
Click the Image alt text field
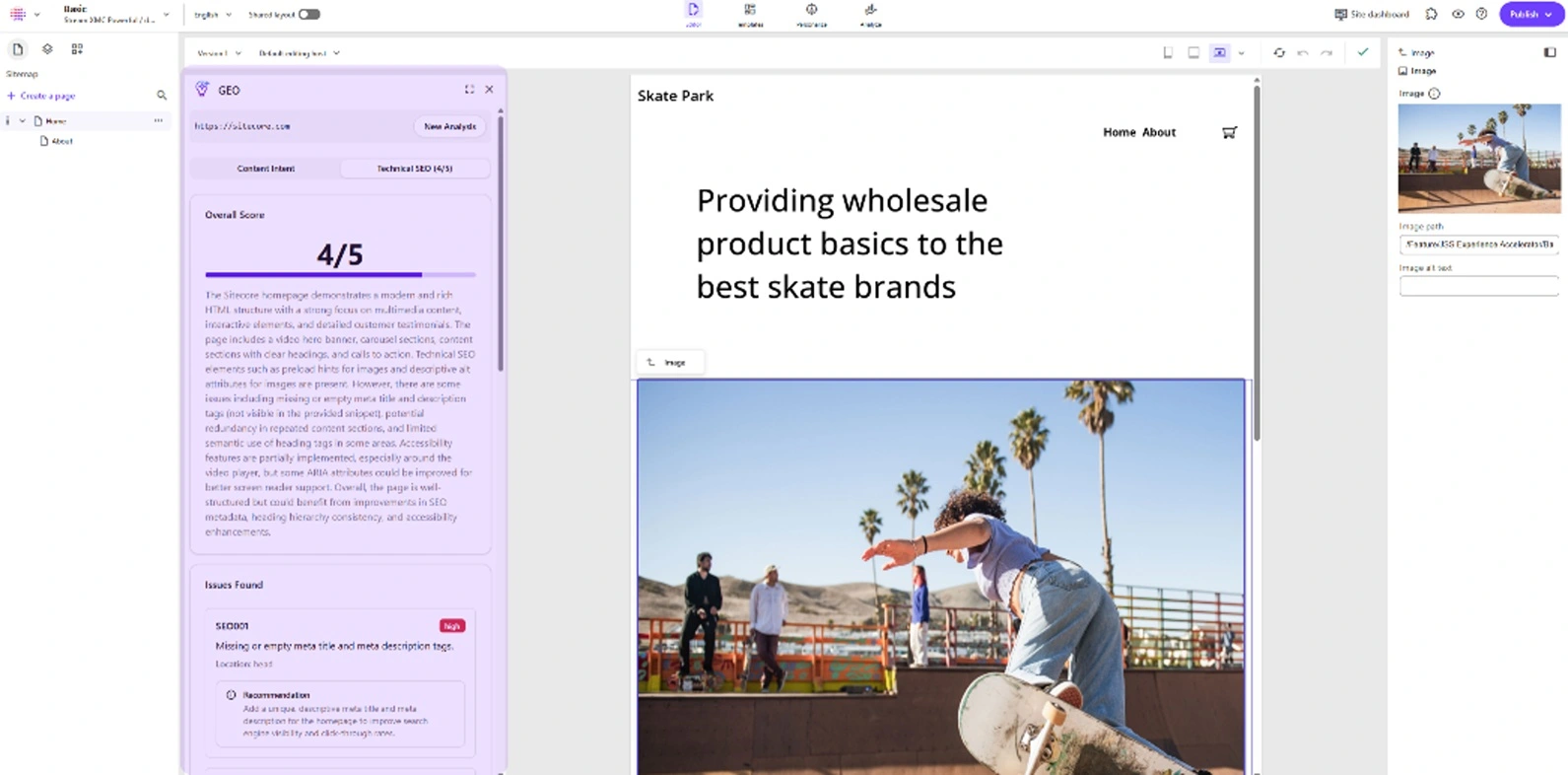click(1479, 286)
